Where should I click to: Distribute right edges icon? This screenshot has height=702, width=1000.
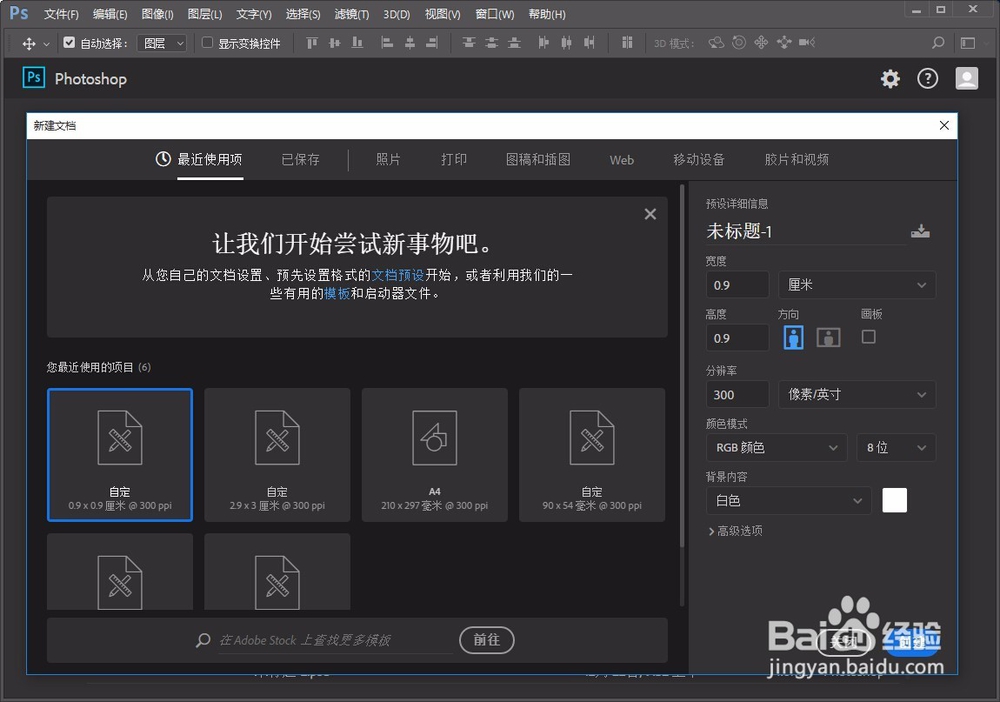coord(589,43)
